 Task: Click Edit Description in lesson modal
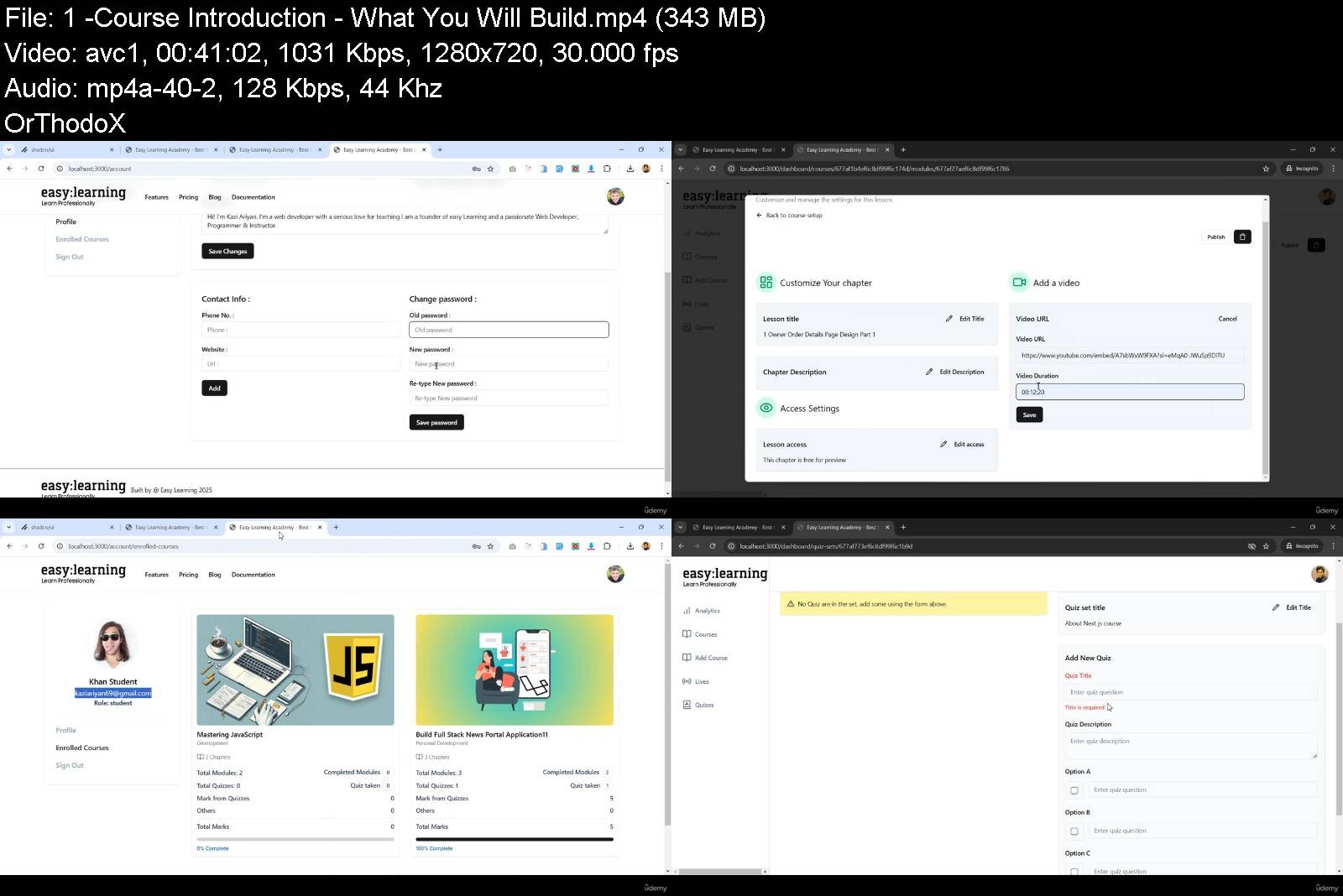[x=955, y=372]
